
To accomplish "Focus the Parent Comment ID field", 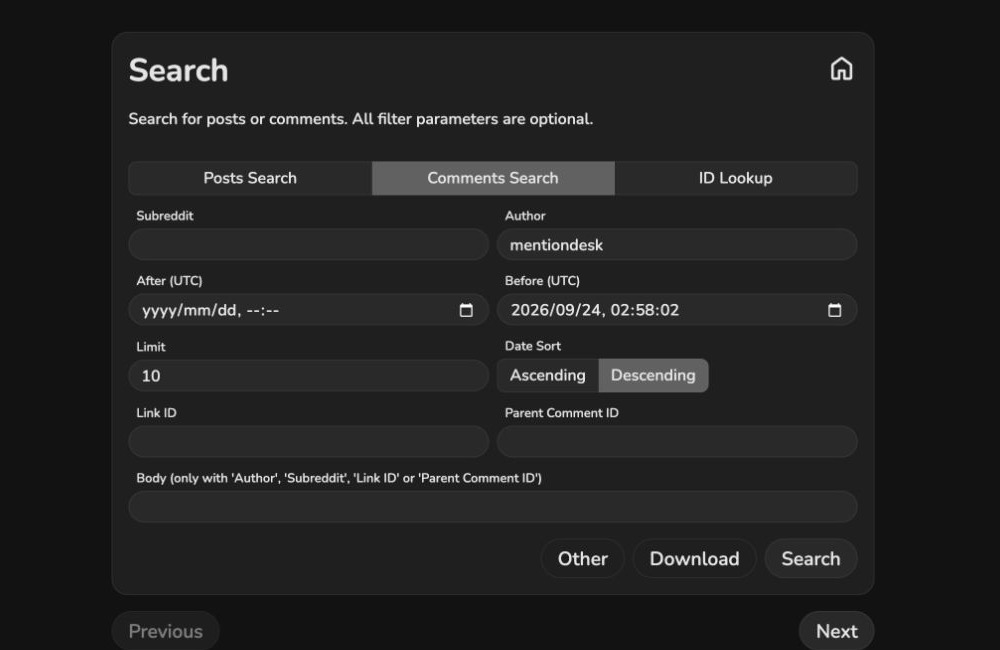I will point(677,441).
